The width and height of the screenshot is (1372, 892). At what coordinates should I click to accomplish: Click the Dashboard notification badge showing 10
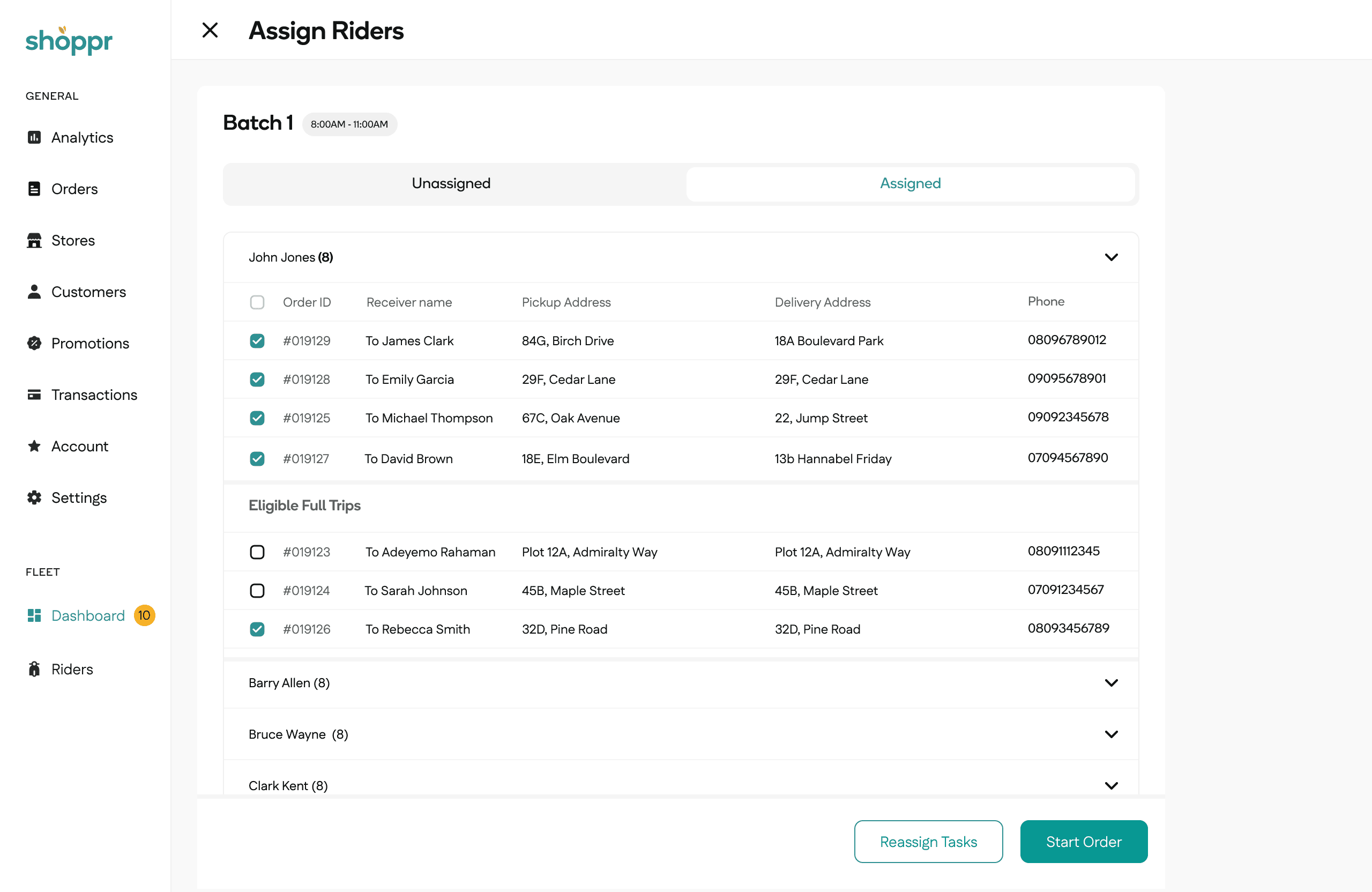tap(144, 615)
